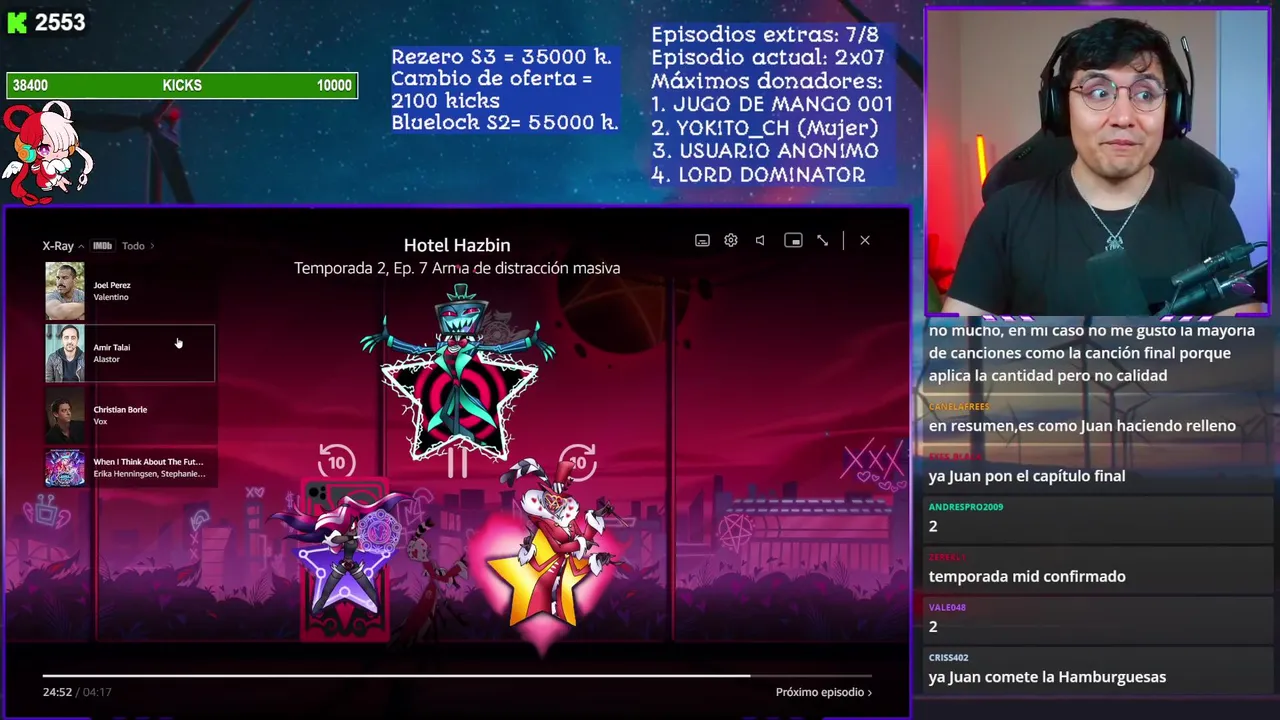Click the KICKS goal progress bar

point(182,86)
